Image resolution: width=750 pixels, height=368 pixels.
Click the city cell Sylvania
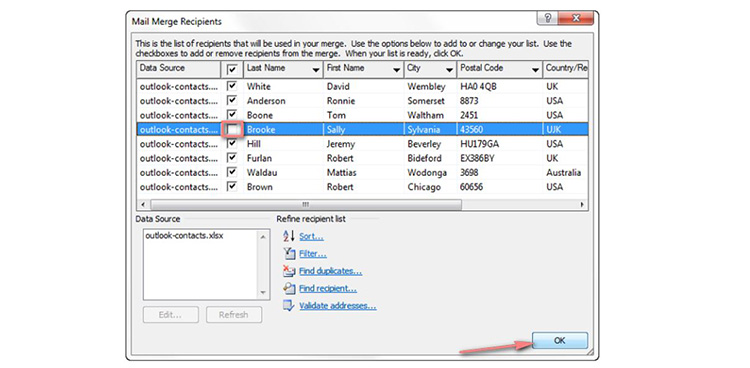[x=430, y=130]
